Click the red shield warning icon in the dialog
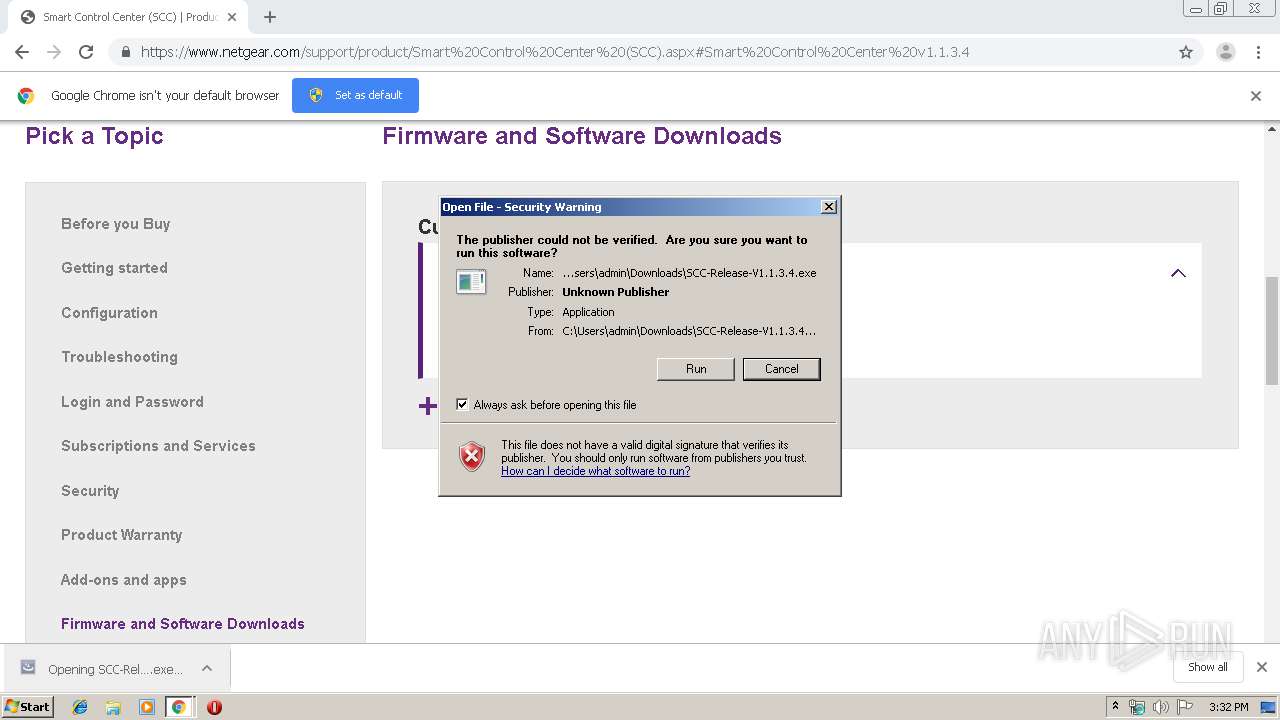 coord(472,457)
